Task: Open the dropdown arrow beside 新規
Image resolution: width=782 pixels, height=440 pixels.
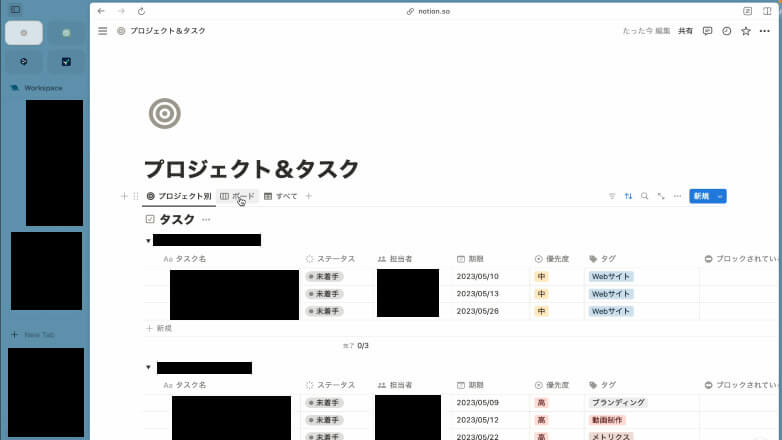Action: (x=720, y=196)
